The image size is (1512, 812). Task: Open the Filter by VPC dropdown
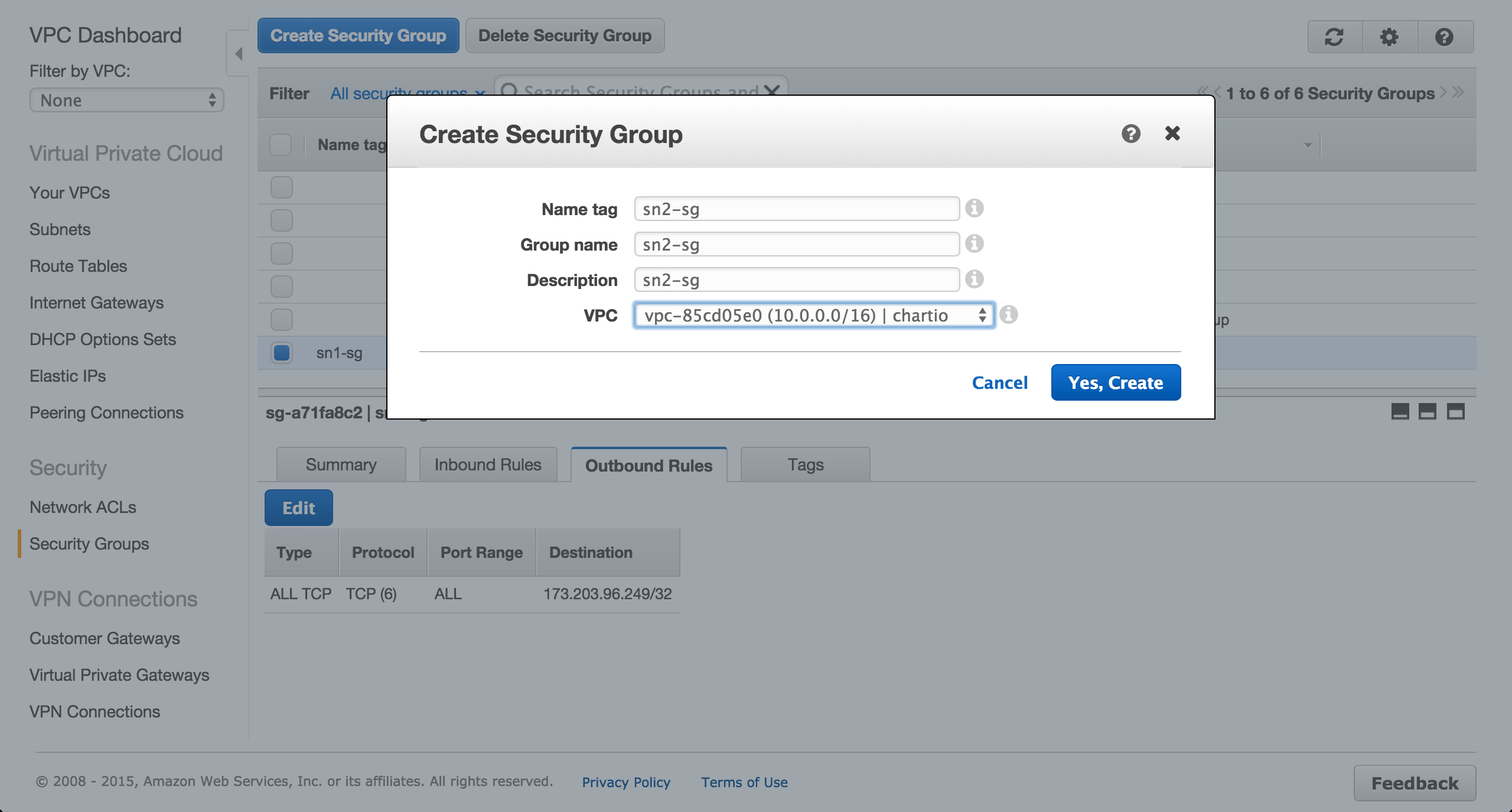(x=126, y=100)
